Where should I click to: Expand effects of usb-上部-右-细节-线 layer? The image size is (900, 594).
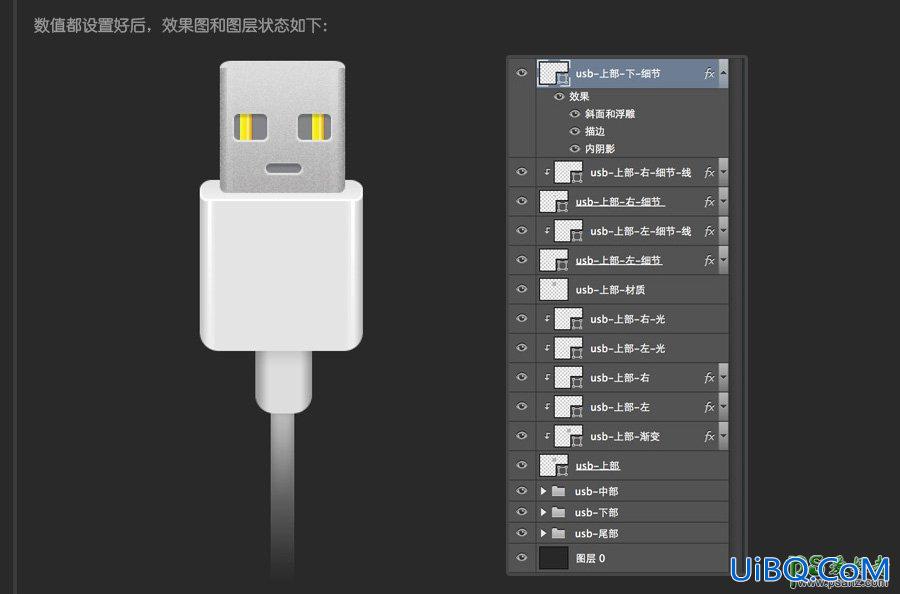723,172
